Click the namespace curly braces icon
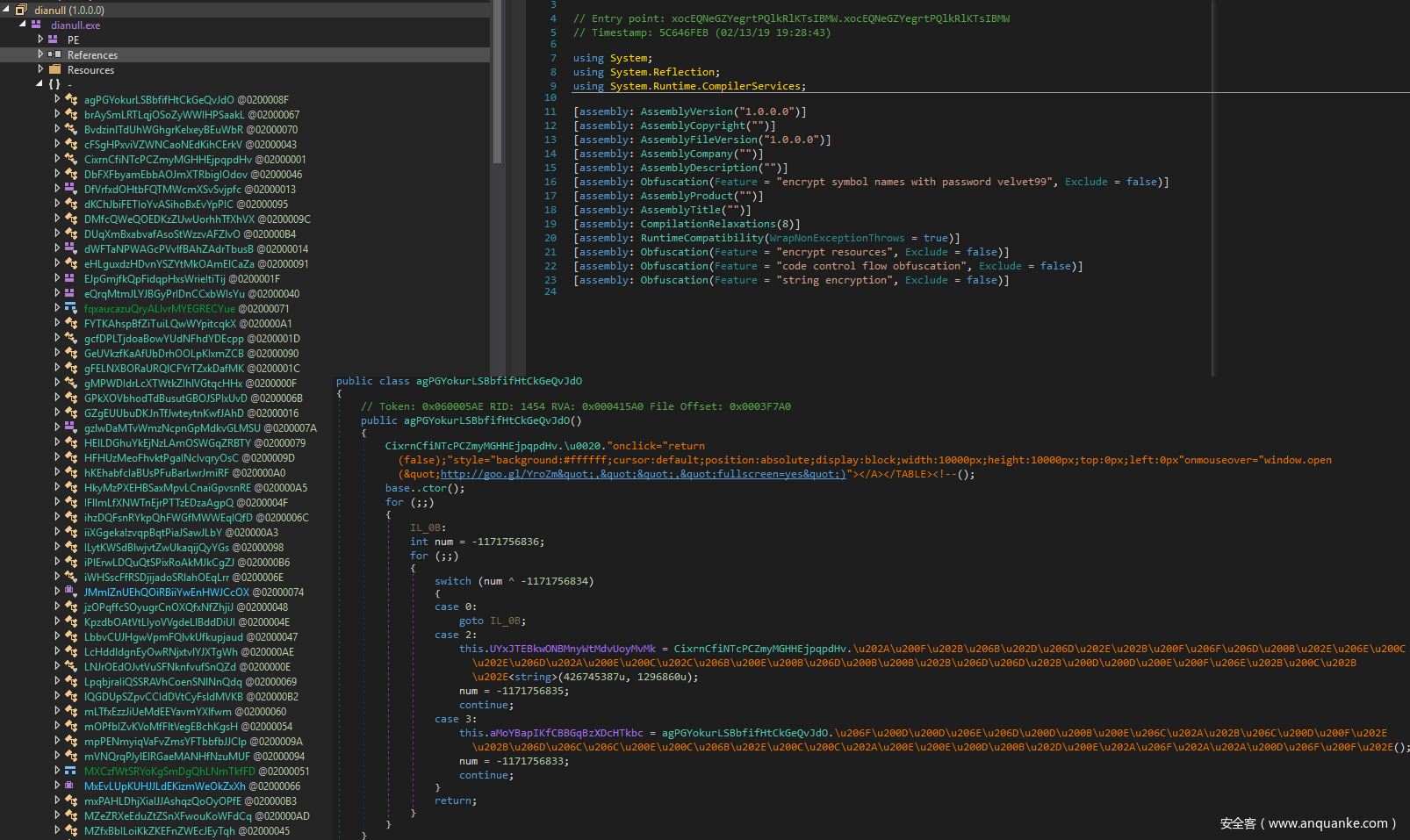The height and width of the screenshot is (840, 1410). 54,84
